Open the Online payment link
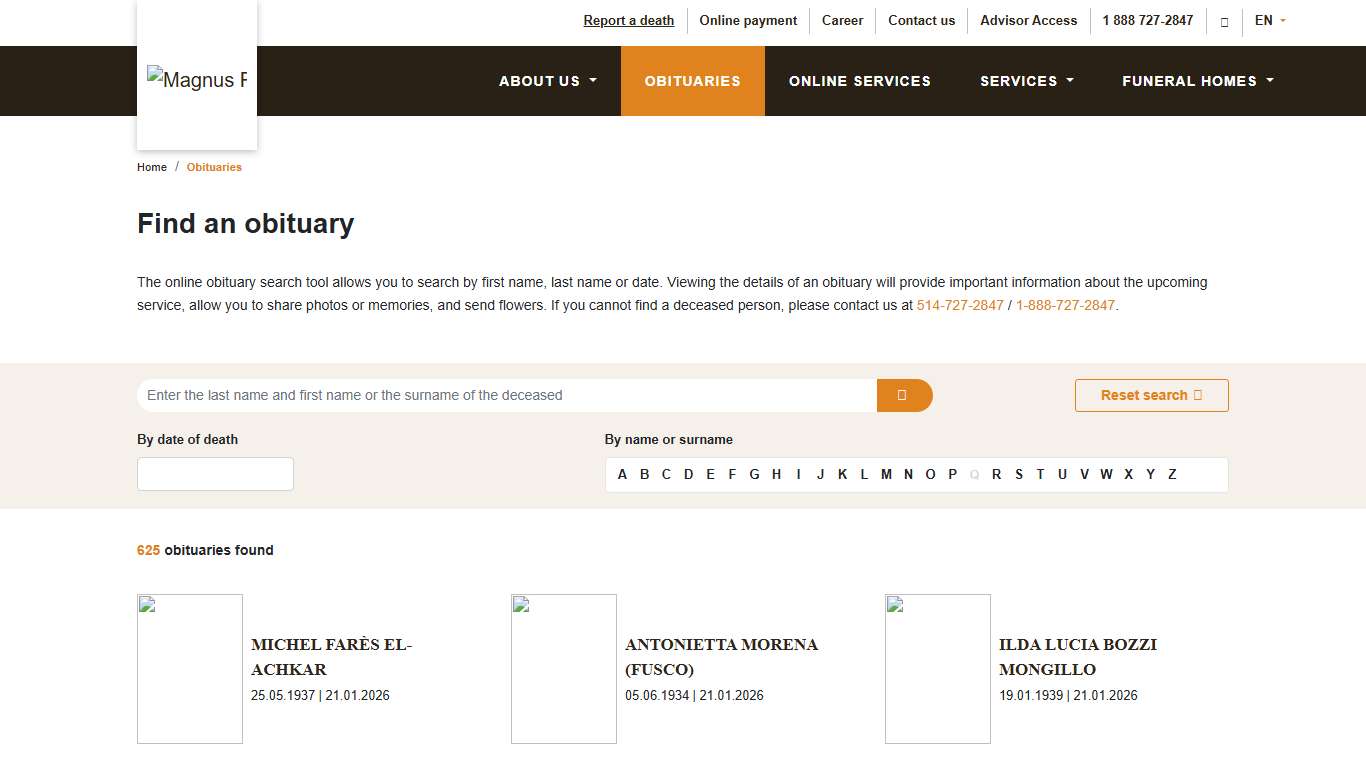The height and width of the screenshot is (768, 1366). (748, 21)
